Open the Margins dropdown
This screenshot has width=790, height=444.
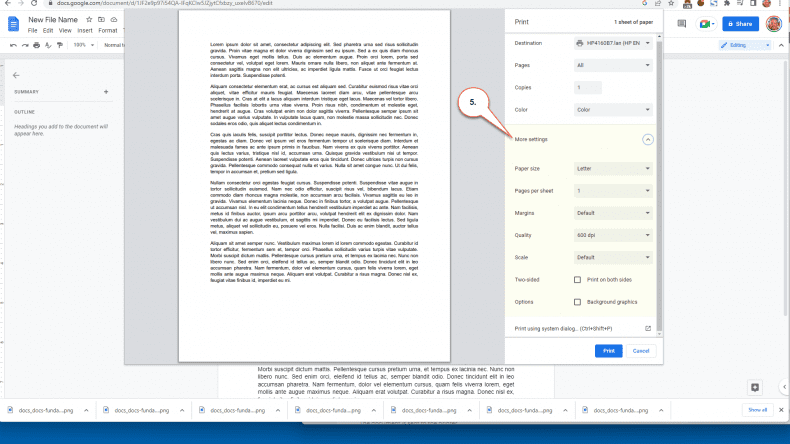613,213
